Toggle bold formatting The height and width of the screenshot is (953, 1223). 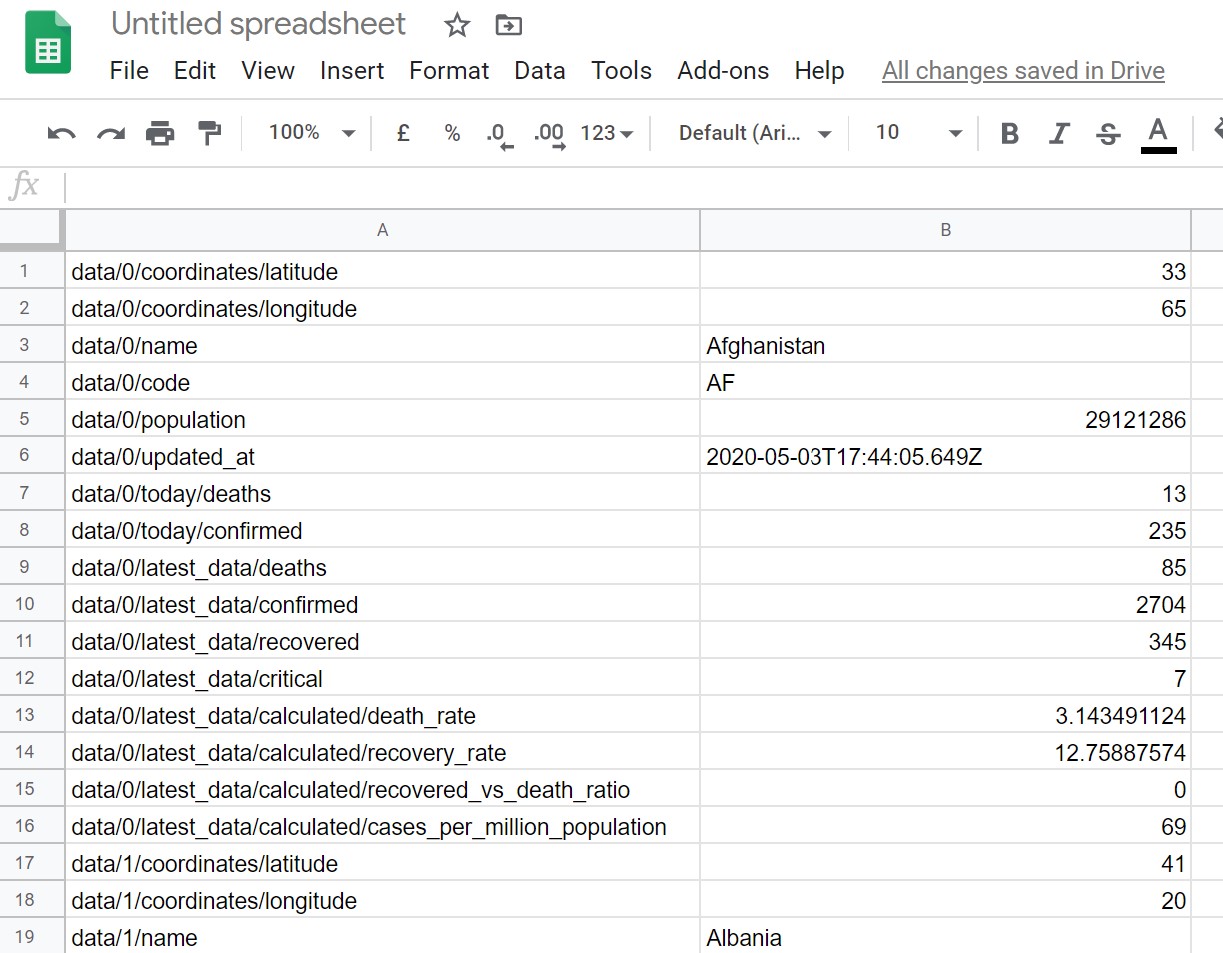coord(1010,133)
